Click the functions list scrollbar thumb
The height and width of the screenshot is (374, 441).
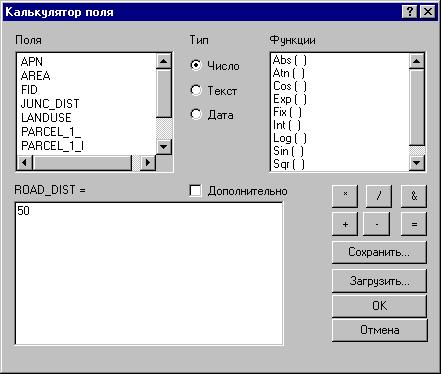(417, 107)
